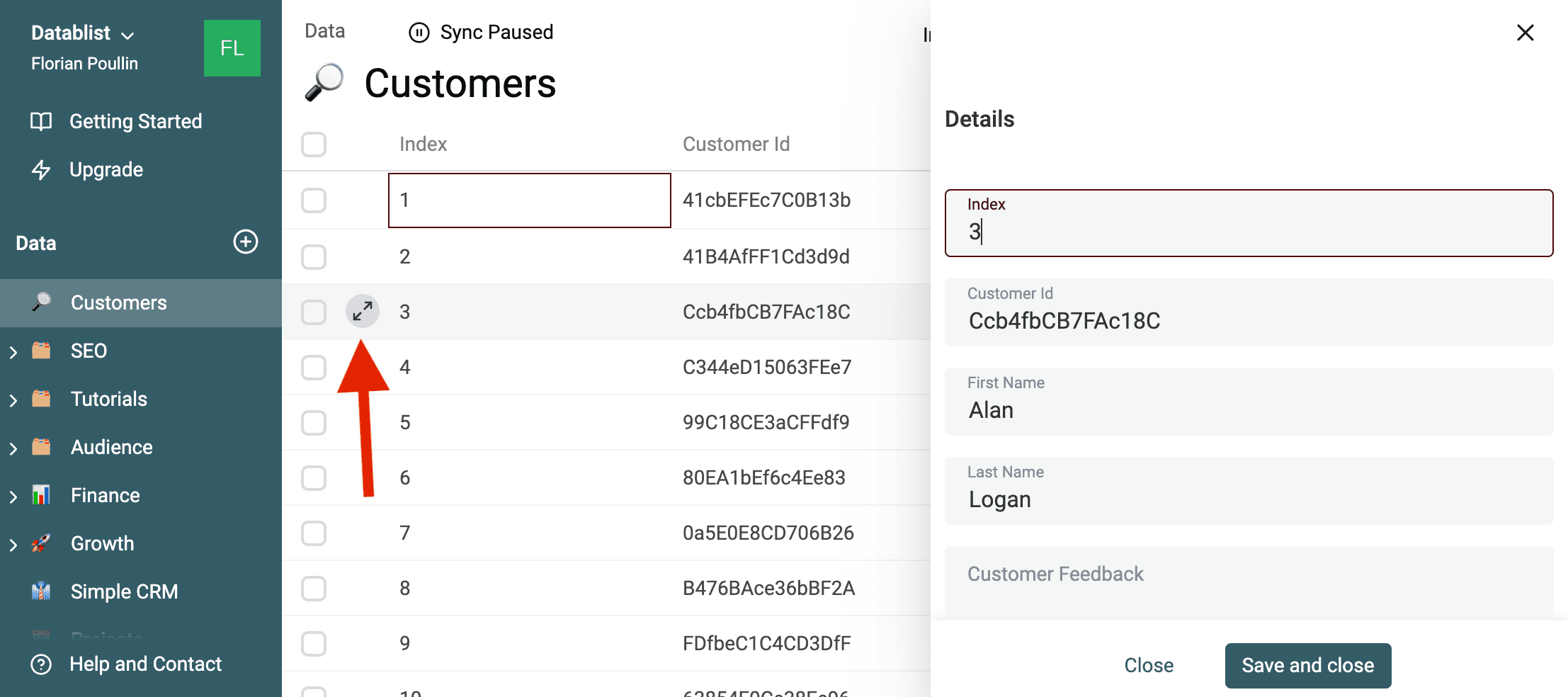
Task: Click the Data breadcrumb link
Action: [x=325, y=31]
